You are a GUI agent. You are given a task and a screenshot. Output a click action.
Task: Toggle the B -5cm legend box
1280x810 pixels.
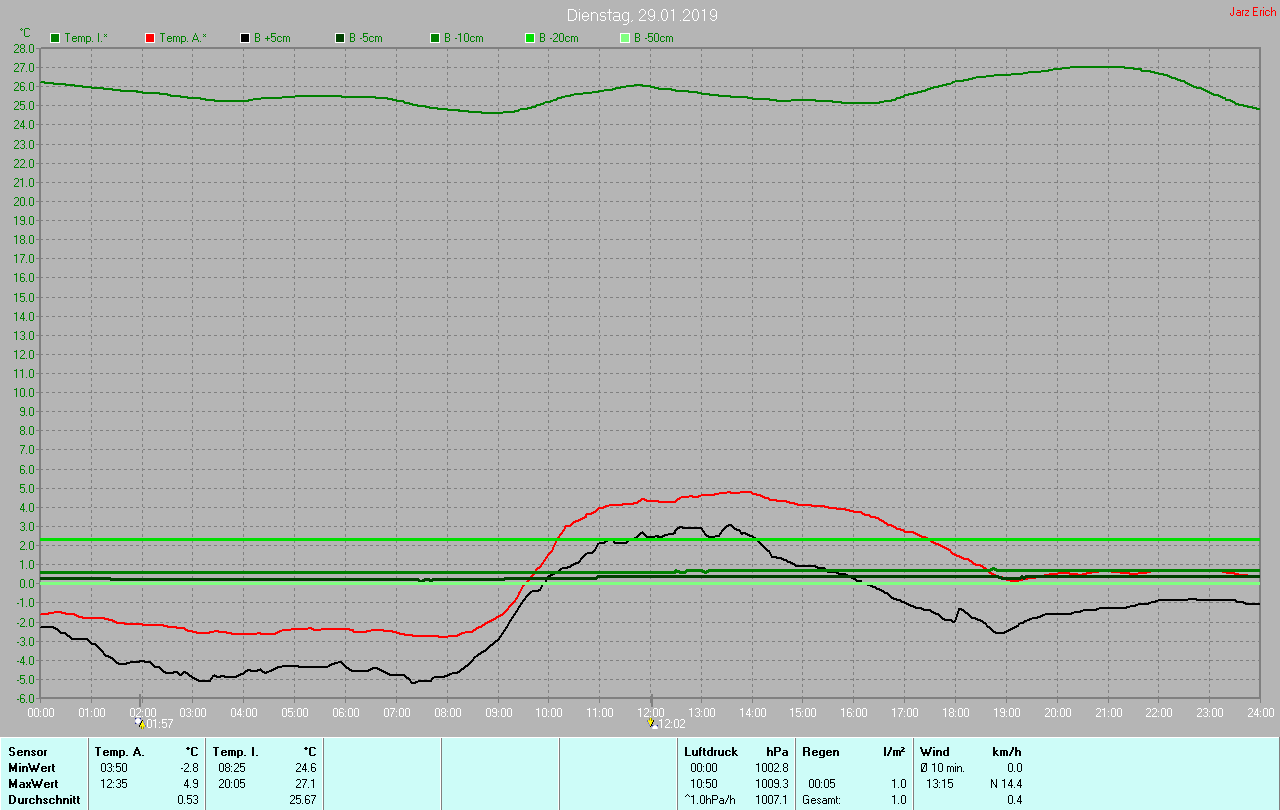(x=340, y=38)
